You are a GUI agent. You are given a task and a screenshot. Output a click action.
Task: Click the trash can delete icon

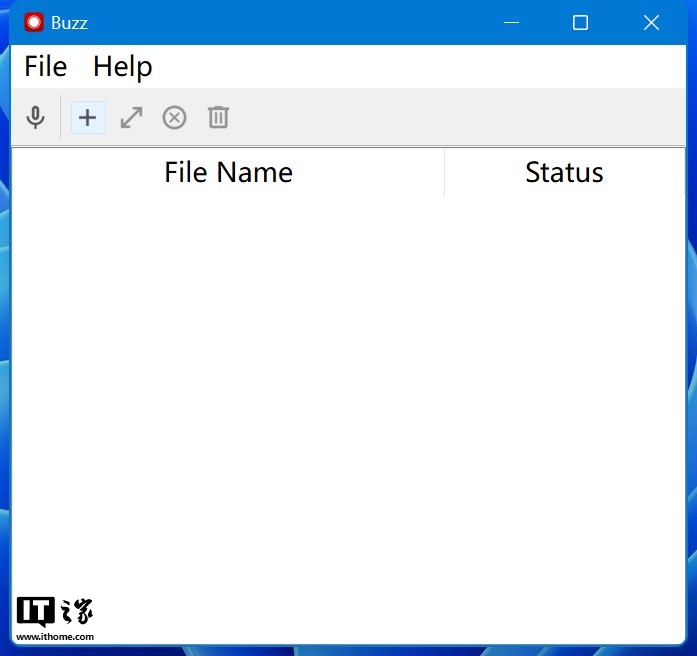pos(218,118)
